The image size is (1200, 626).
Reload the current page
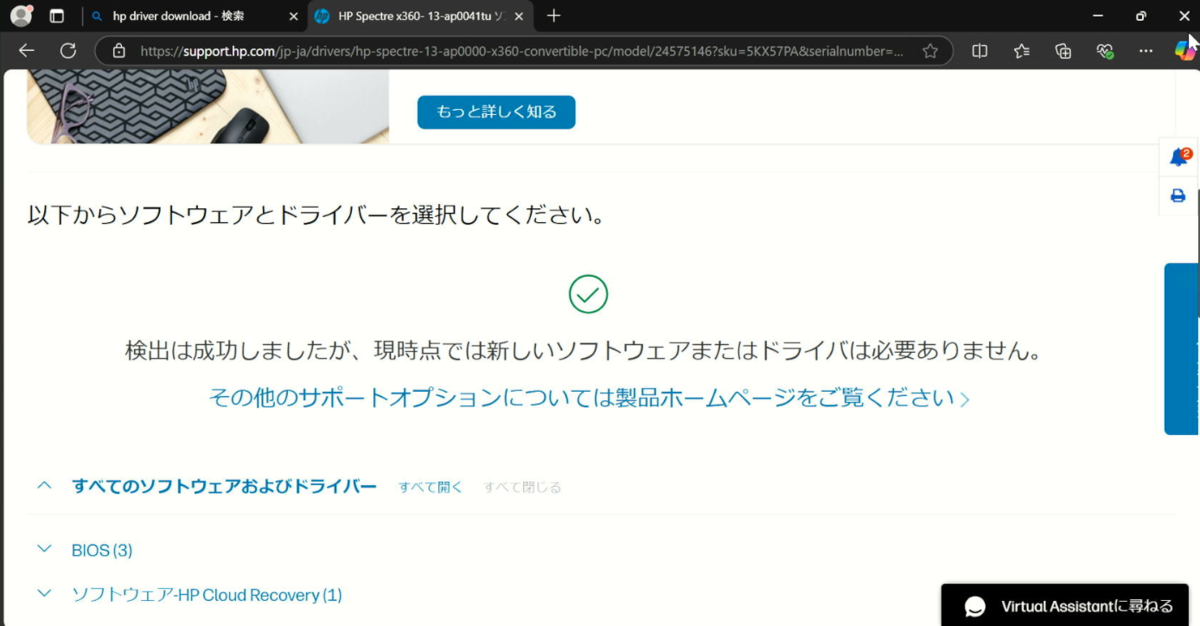click(68, 51)
